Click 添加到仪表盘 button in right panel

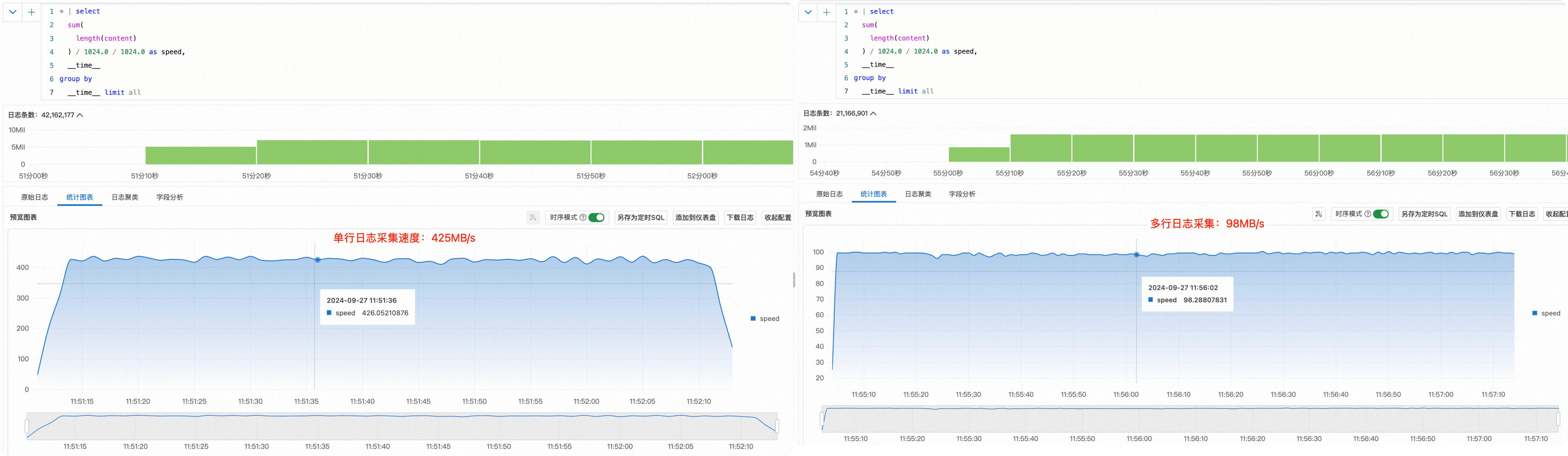(x=1478, y=214)
